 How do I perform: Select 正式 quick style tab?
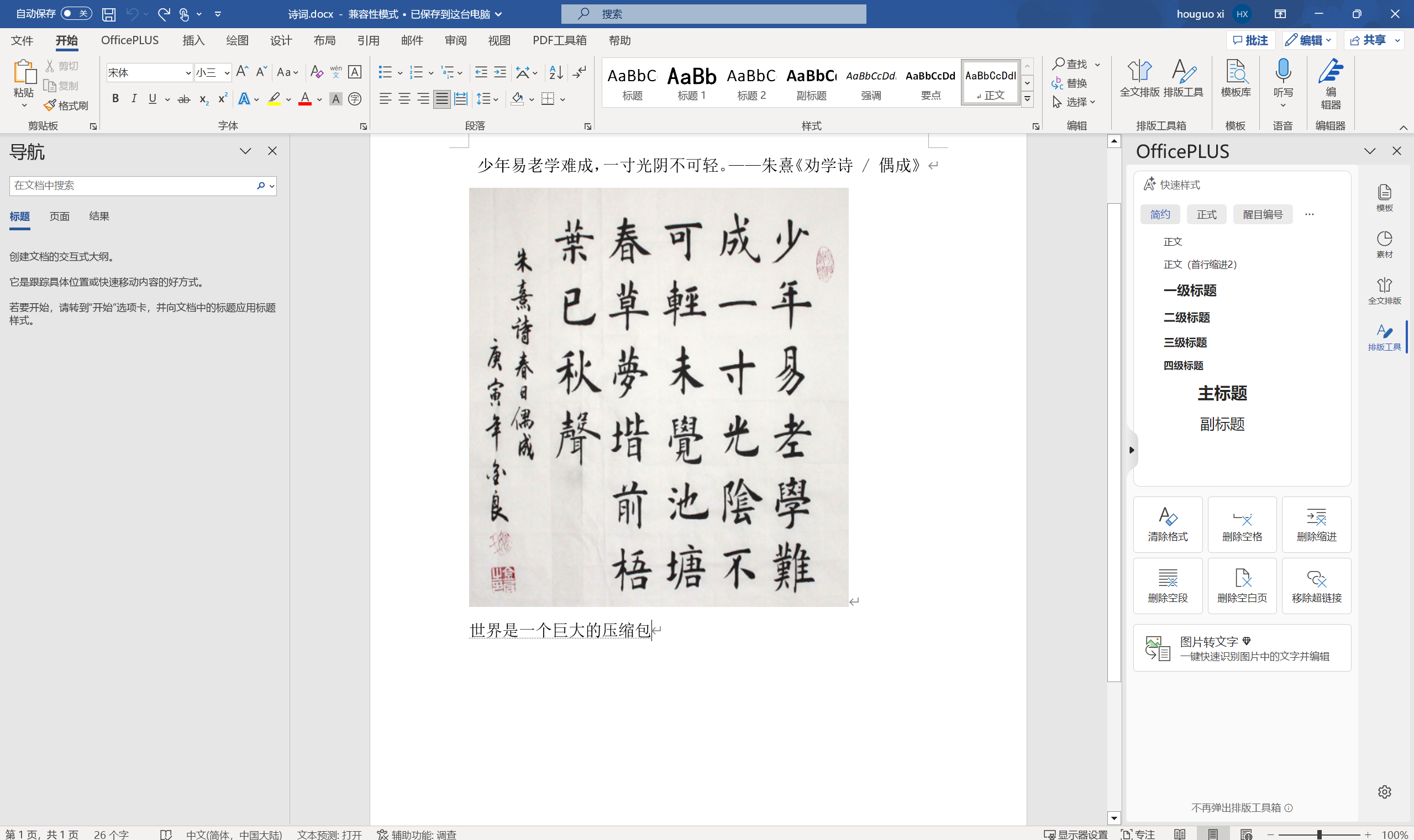1206,214
